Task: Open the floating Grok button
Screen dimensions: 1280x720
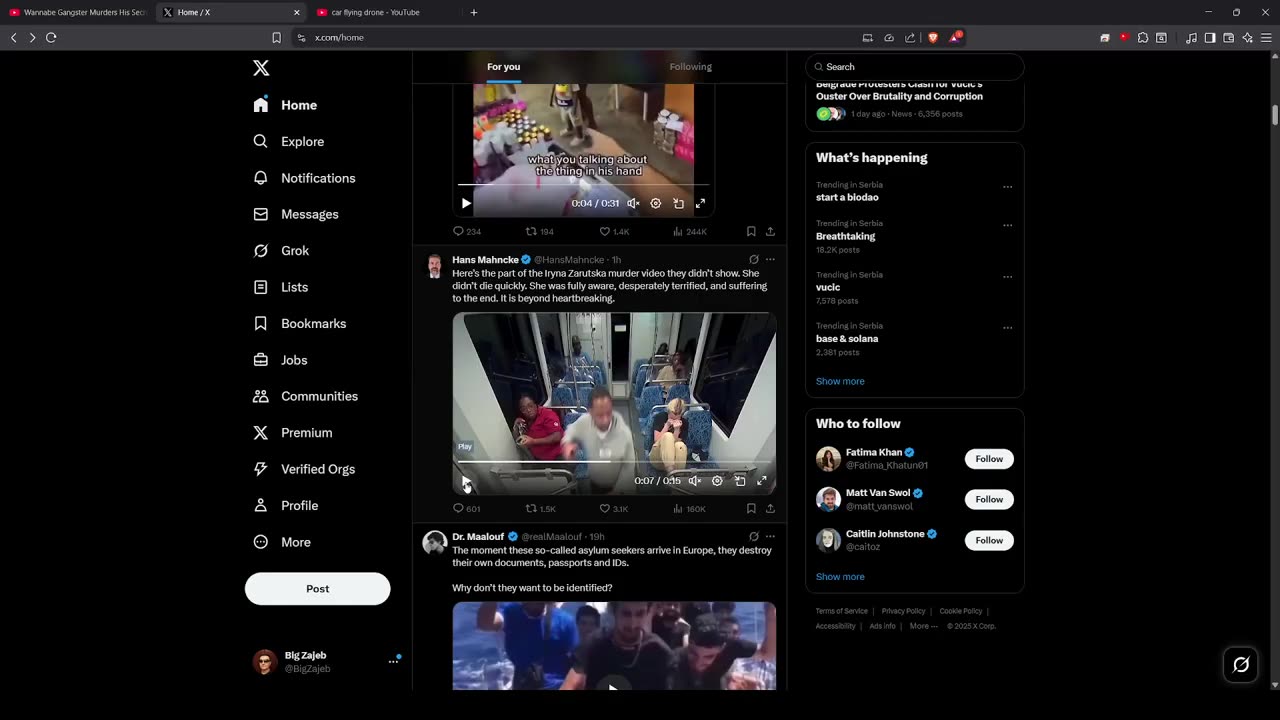Action: pyautogui.click(x=1241, y=664)
